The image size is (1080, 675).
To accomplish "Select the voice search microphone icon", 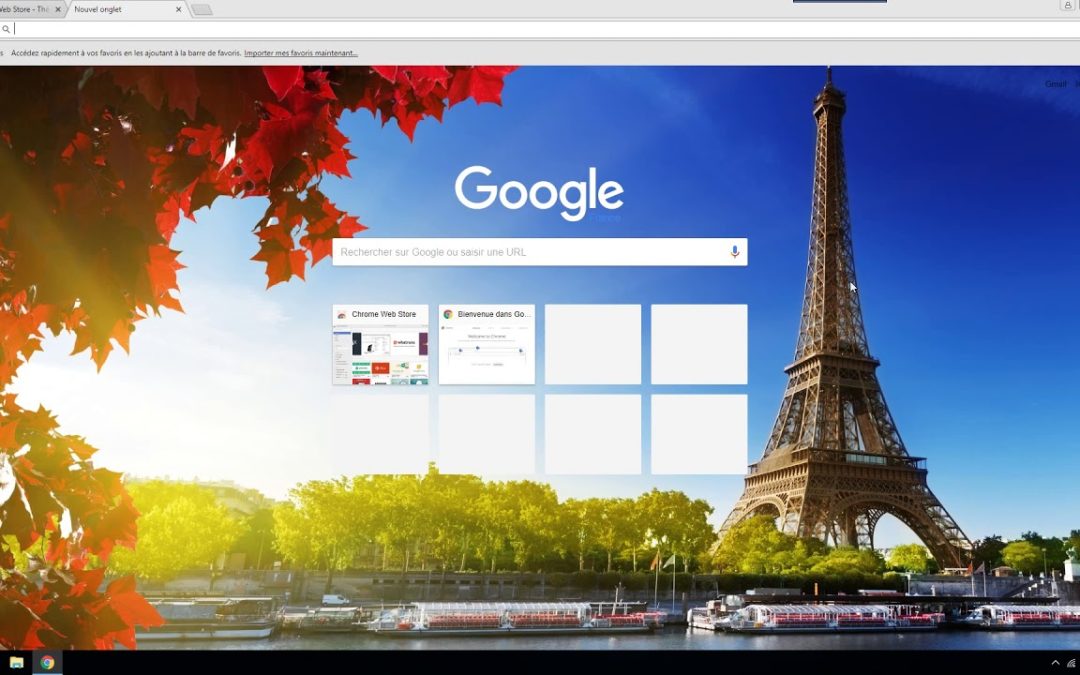I will pos(734,251).
